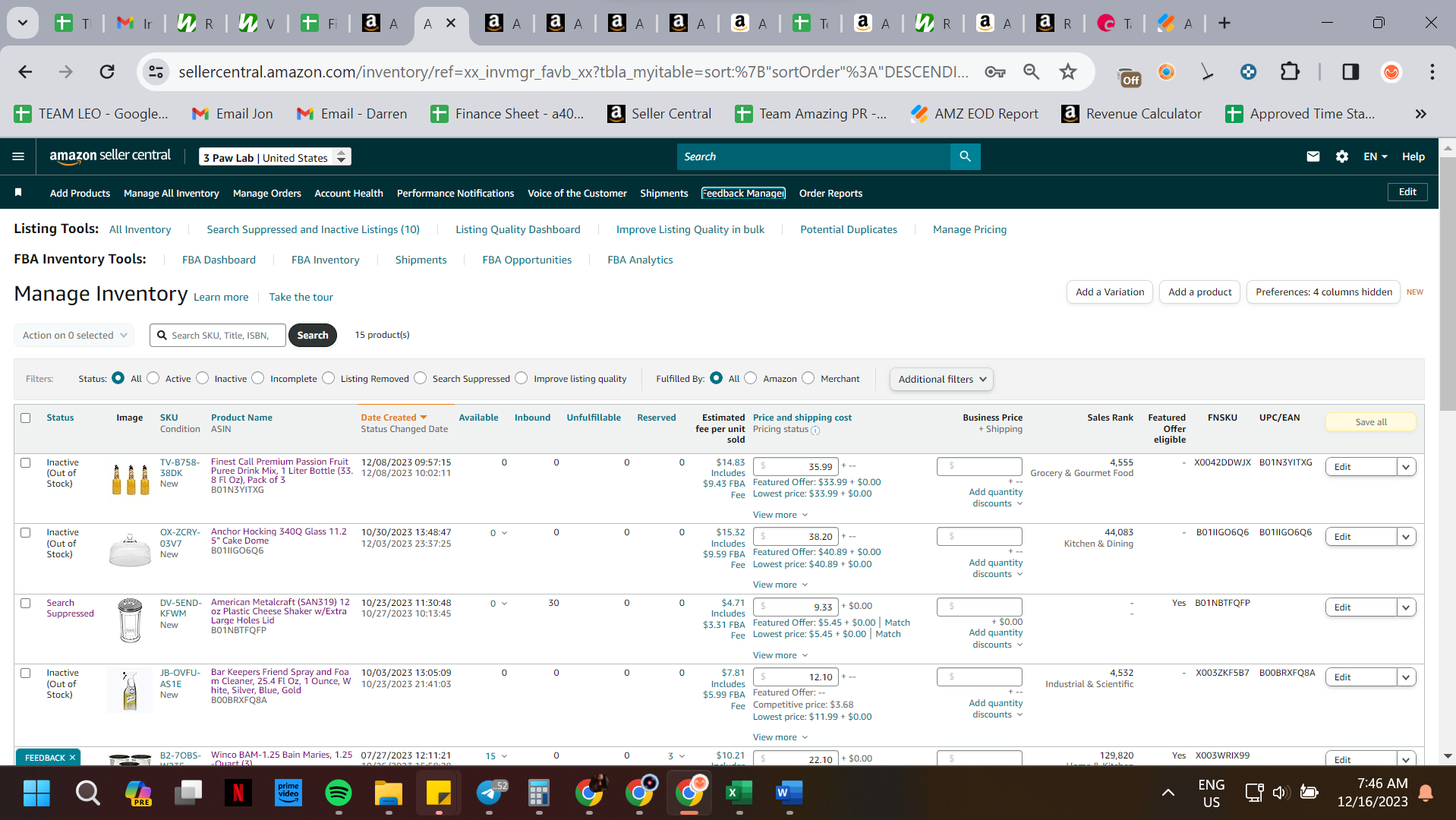Select the Search Suppressed status filter
The image size is (1456, 820).
click(421, 378)
